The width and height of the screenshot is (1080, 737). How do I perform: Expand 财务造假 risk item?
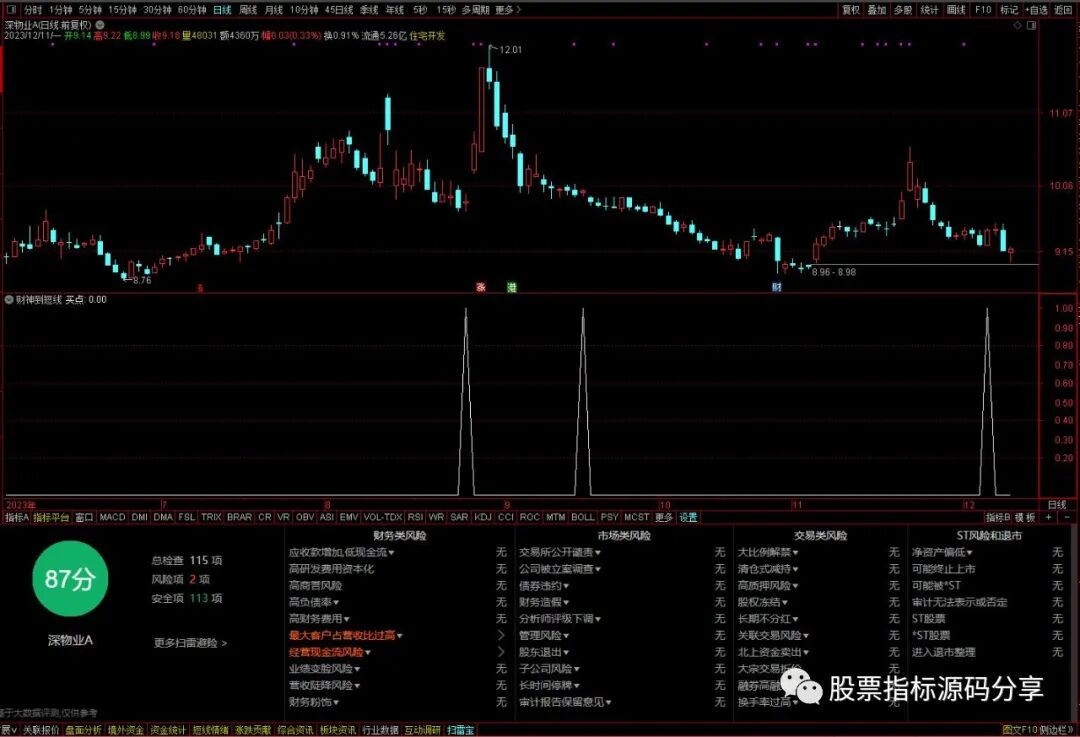tap(544, 602)
